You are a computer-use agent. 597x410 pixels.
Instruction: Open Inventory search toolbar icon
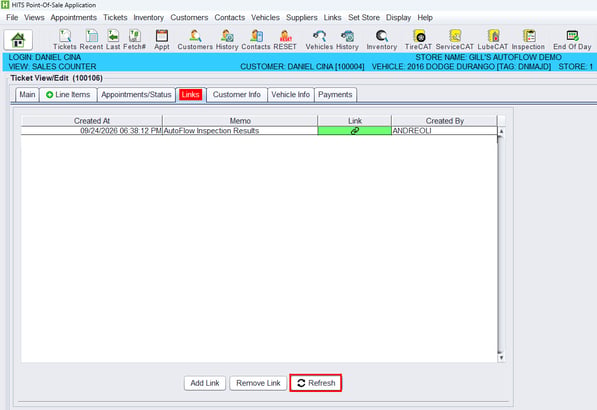click(382, 40)
